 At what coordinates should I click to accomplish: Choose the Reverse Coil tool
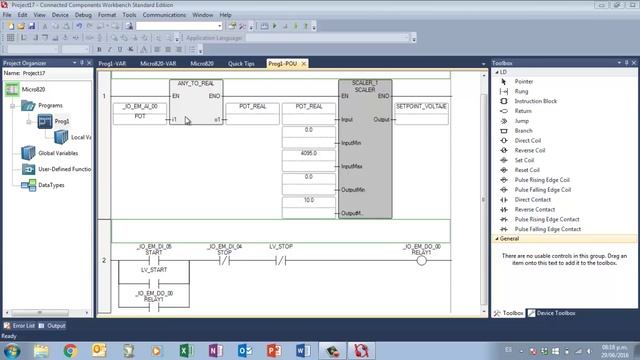click(x=529, y=150)
